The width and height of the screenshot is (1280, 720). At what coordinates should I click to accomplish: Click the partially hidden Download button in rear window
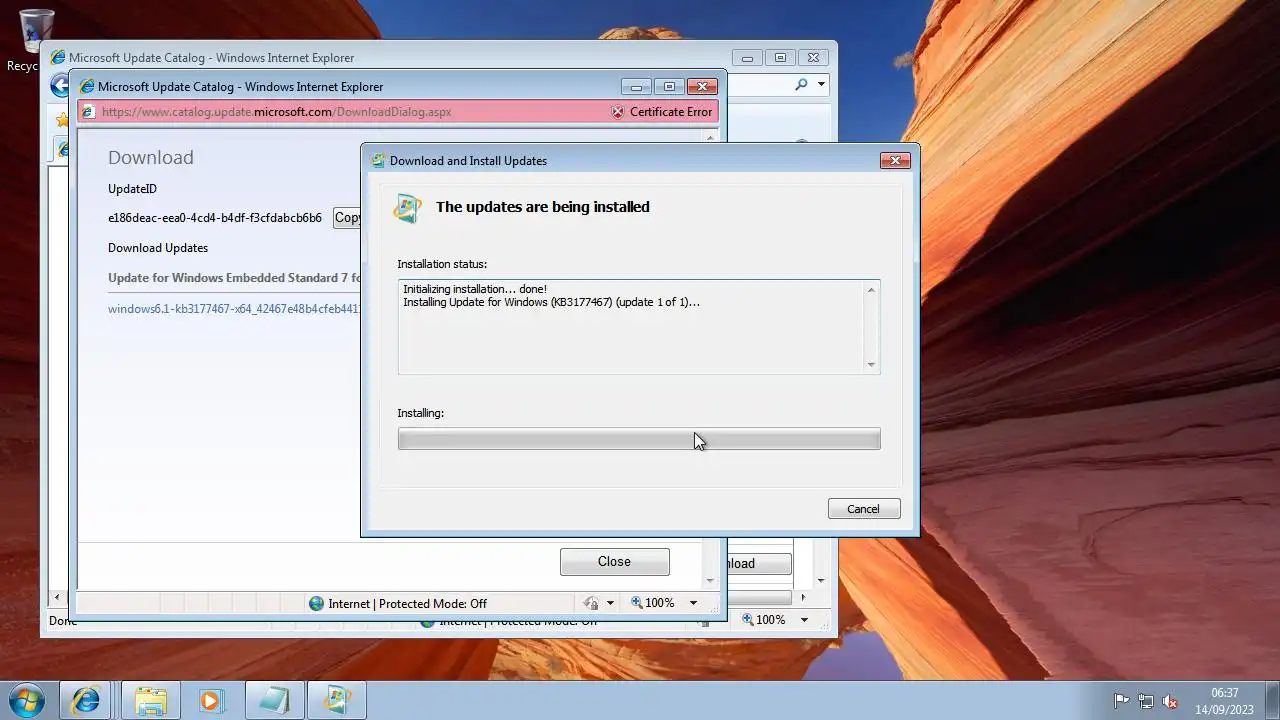pyautogui.click(x=758, y=563)
